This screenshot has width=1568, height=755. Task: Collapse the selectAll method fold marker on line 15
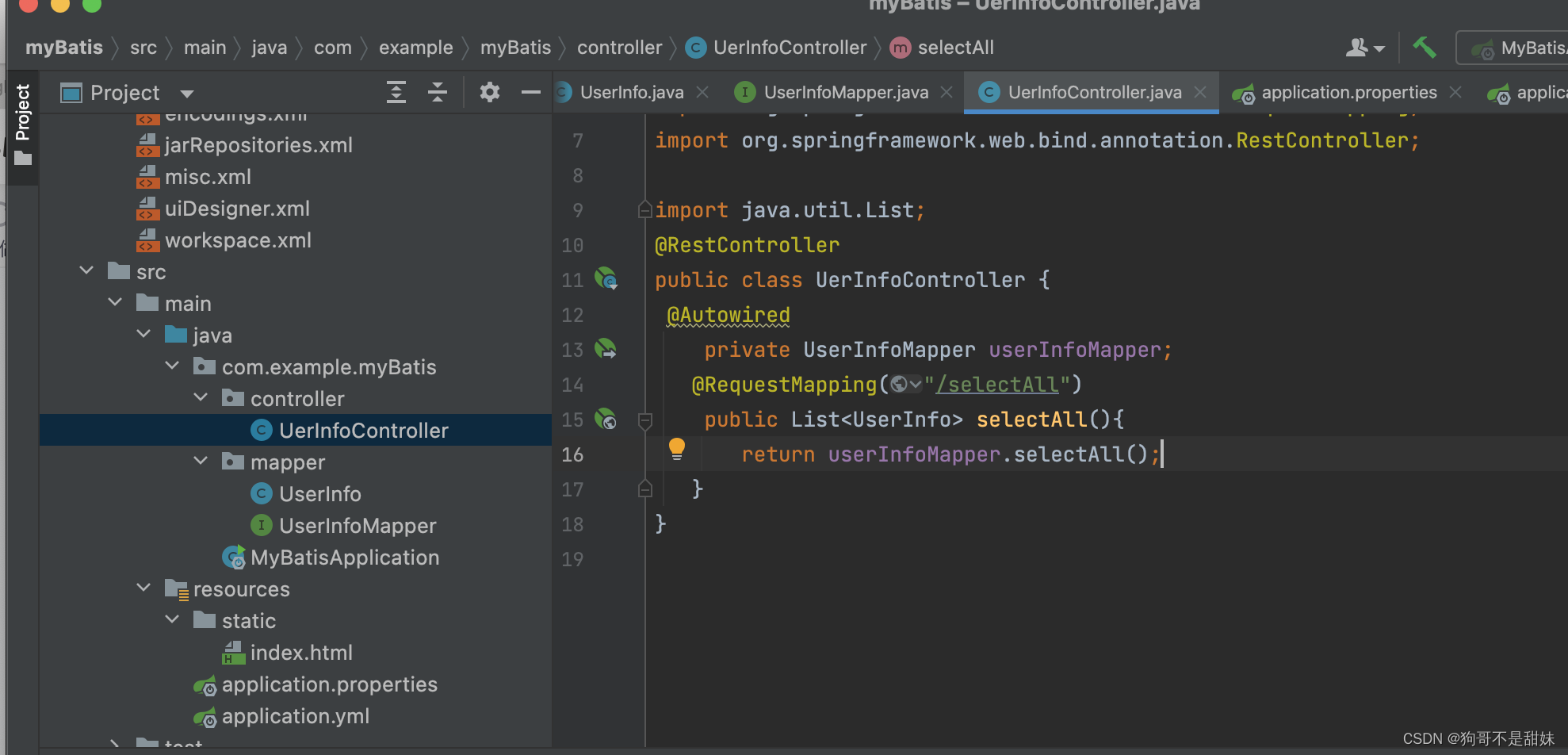[645, 420]
